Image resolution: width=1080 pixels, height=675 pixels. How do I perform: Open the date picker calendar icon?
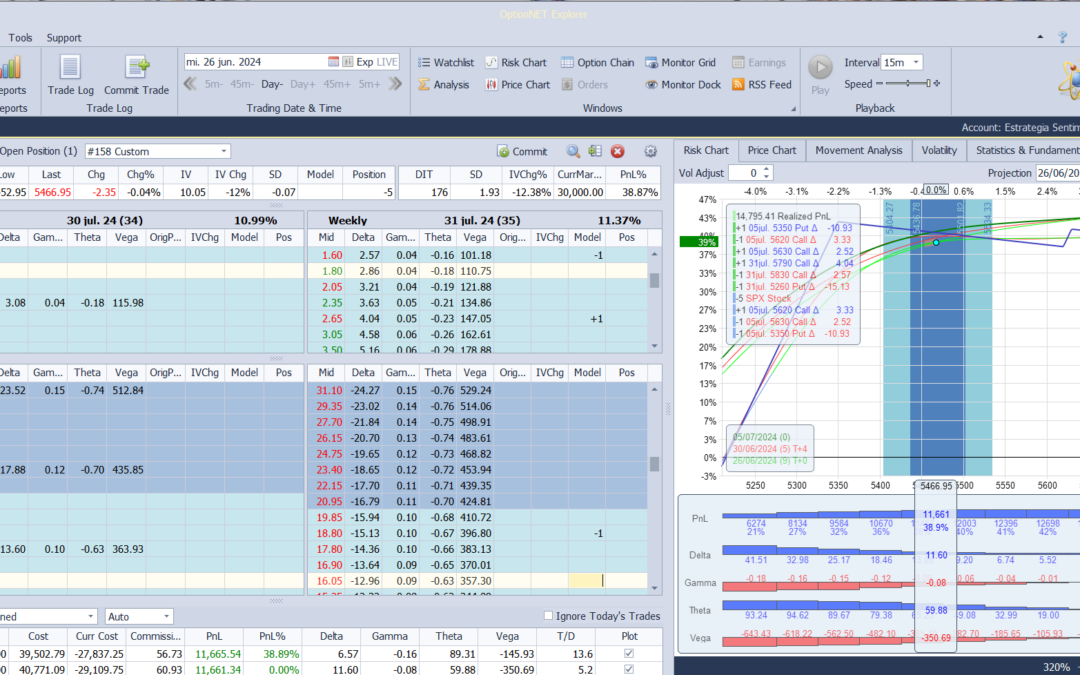coord(333,62)
